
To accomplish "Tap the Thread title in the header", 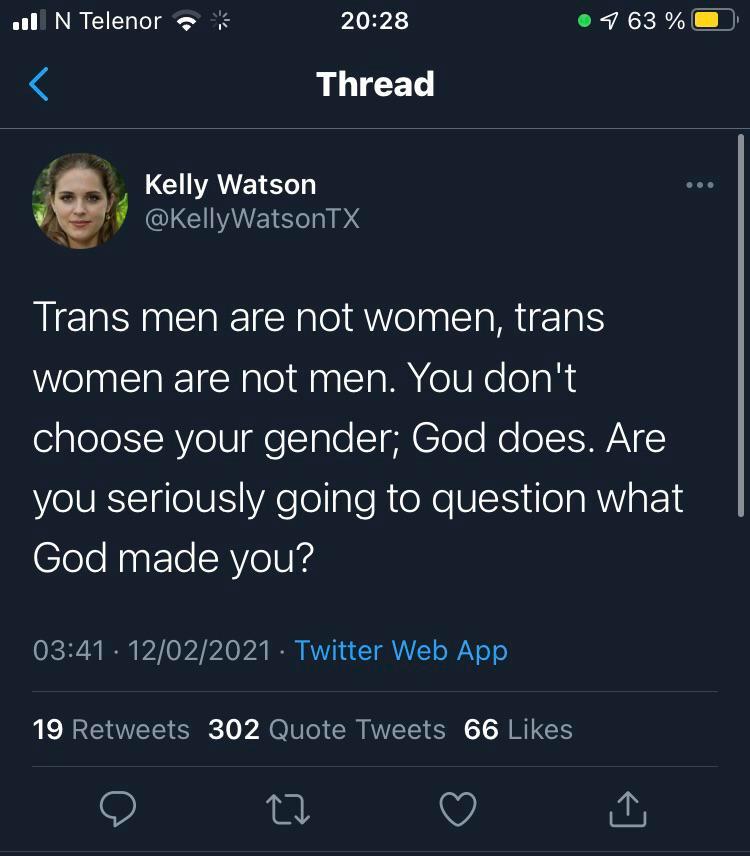I will (x=375, y=84).
